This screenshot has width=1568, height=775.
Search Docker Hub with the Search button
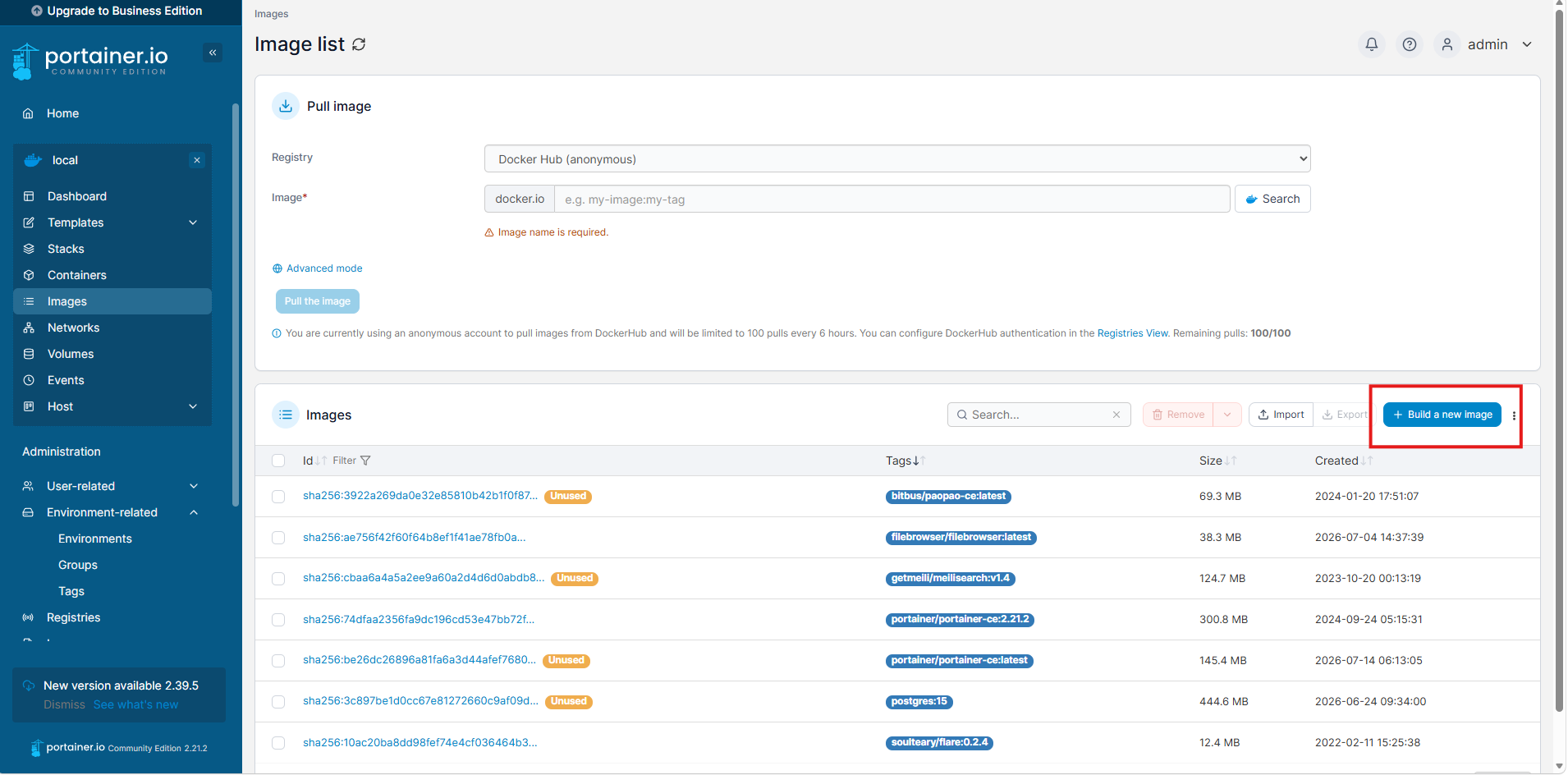tap(1272, 199)
